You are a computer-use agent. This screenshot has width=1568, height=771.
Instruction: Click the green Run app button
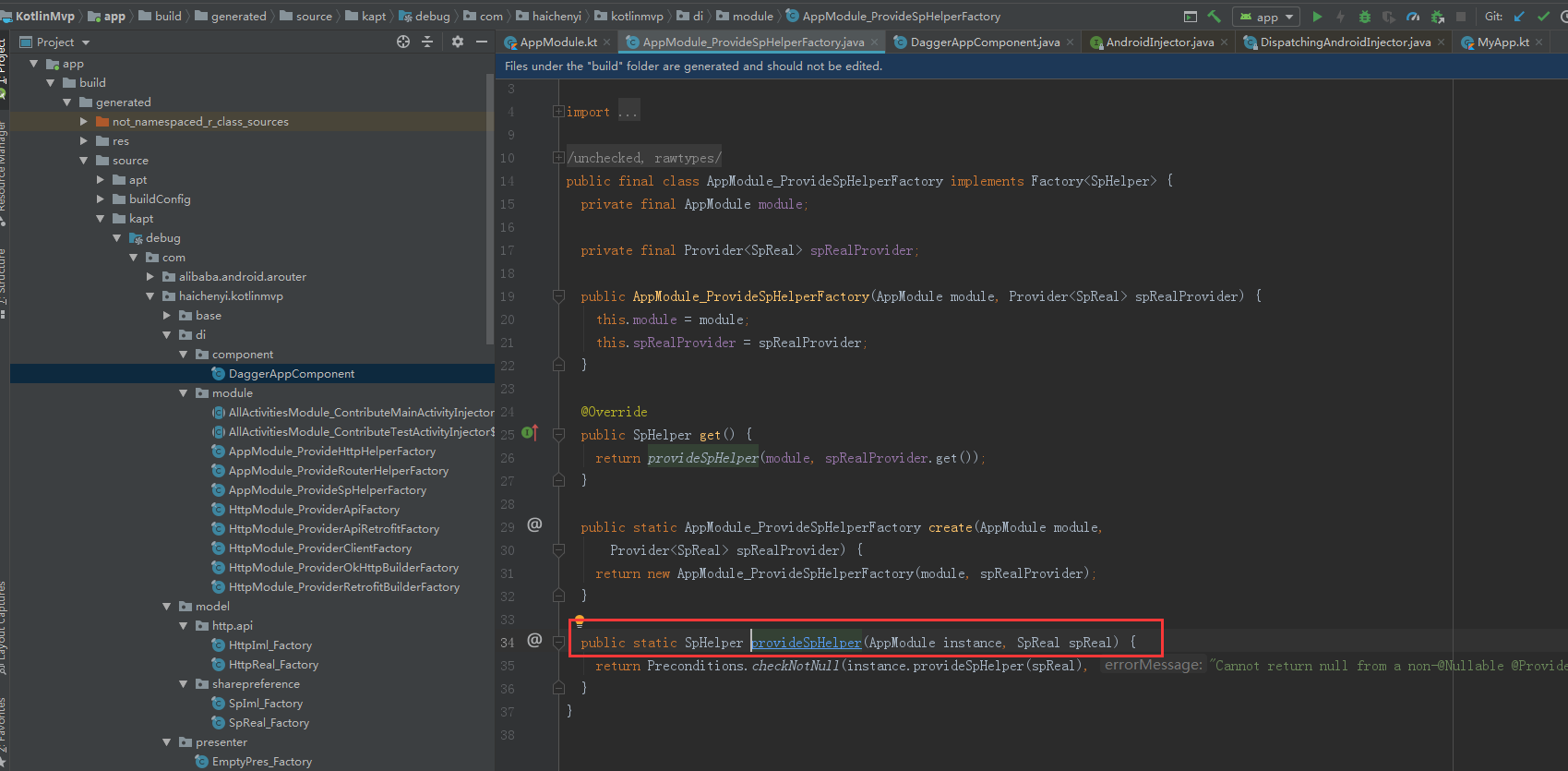coord(1317,17)
